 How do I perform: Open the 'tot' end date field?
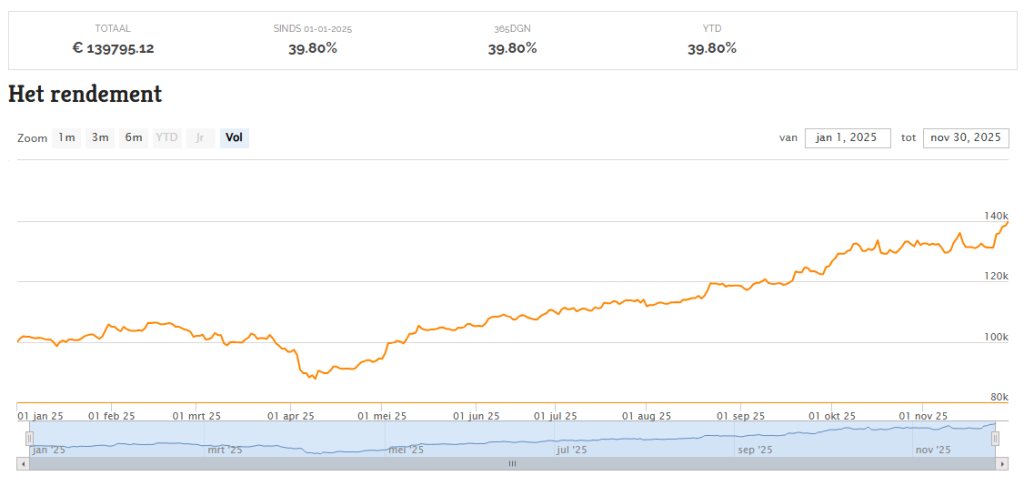(x=963, y=138)
